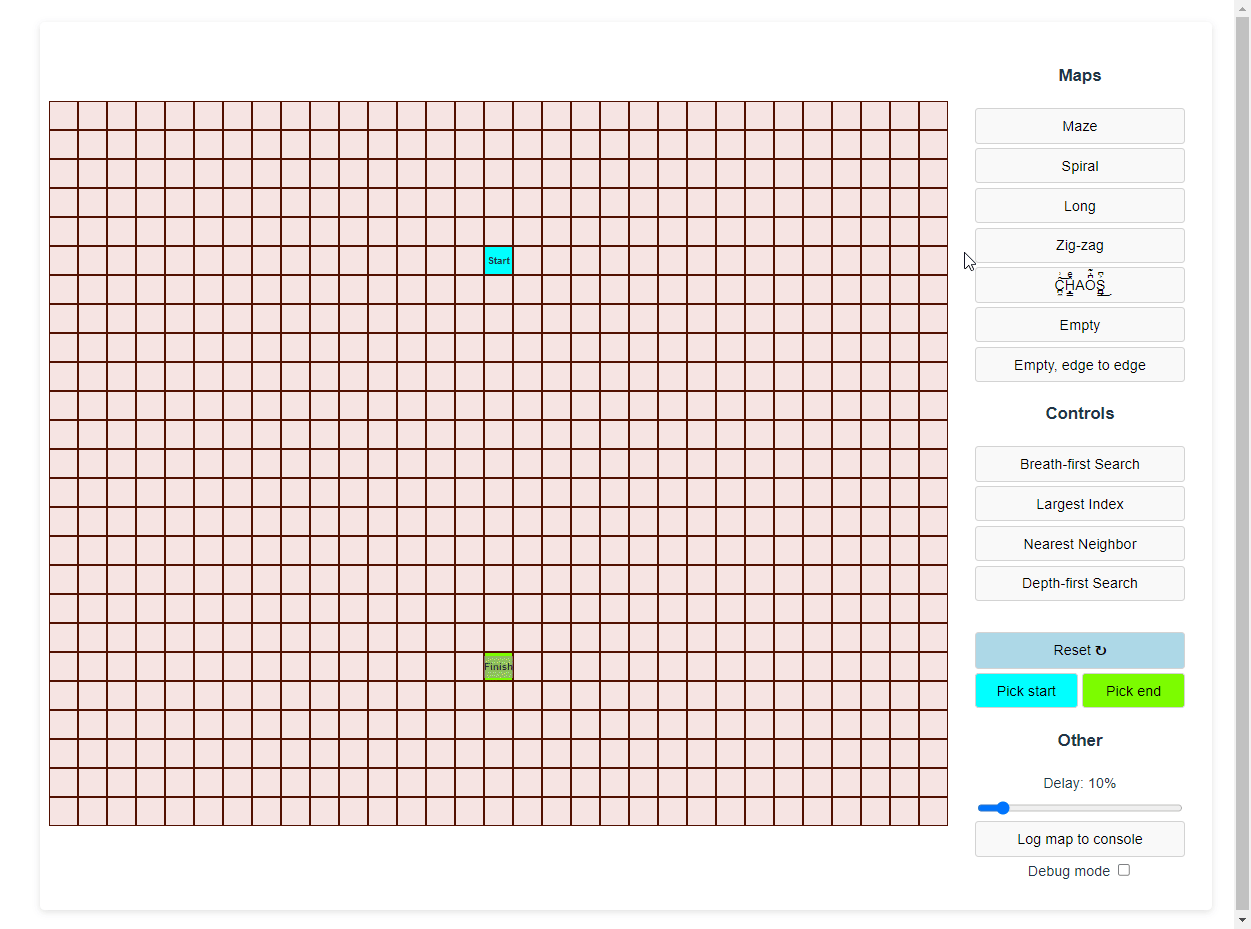The width and height of the screenshot is (1251, 929).
Task: Click the scrollbar down arrow
Action: (x=1242, y=920)
